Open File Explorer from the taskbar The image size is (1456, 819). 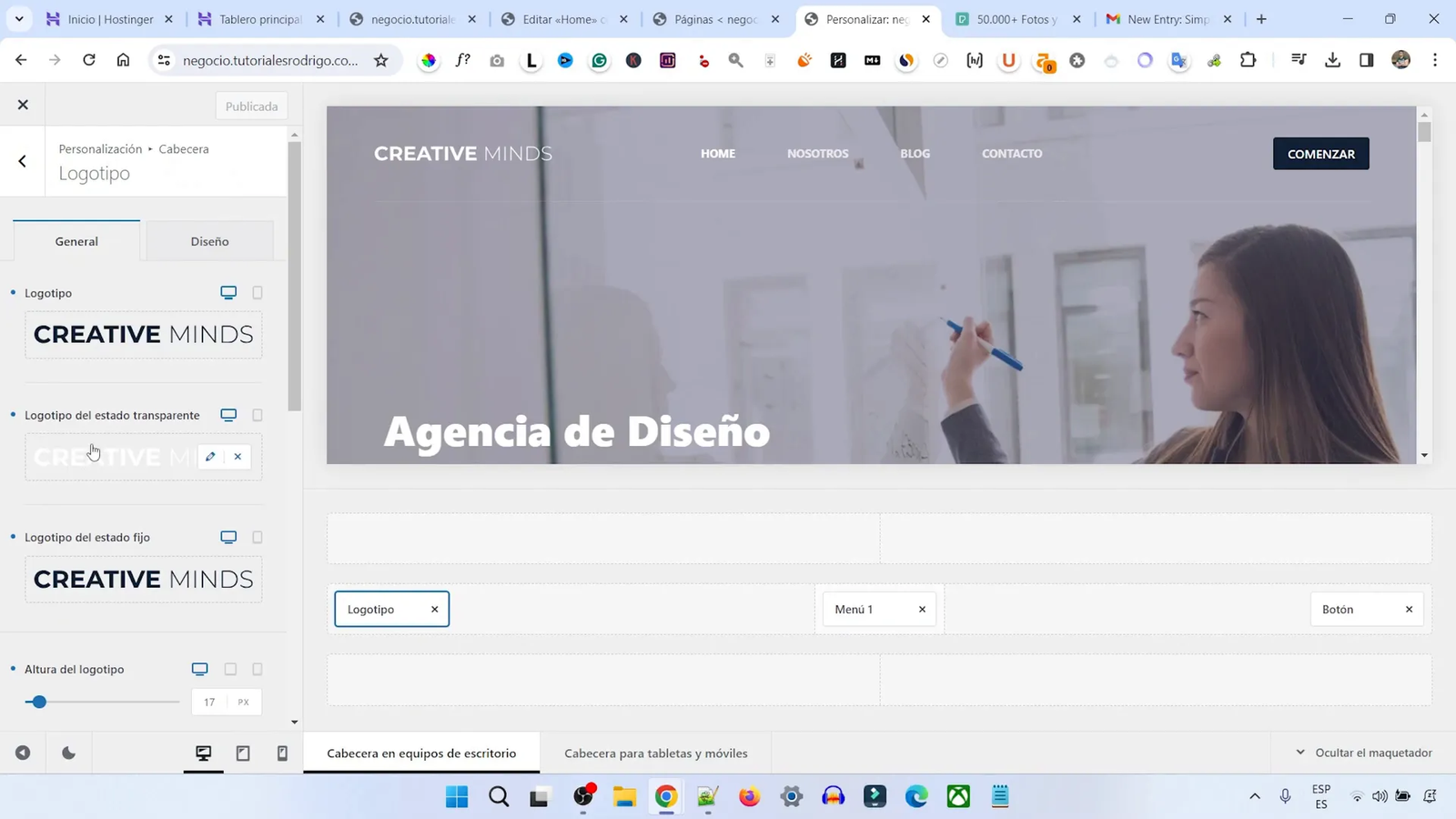(623, 797)
